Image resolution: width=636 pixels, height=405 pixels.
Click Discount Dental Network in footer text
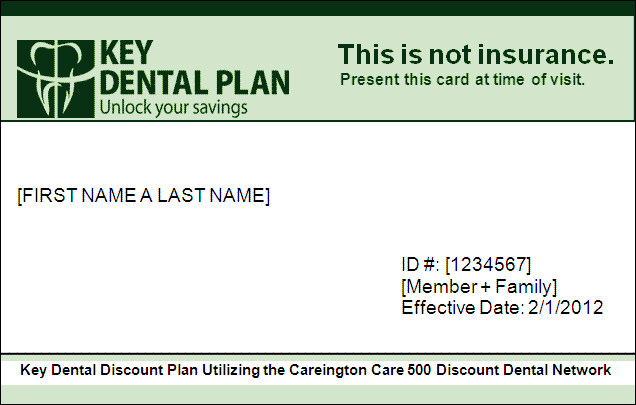(x=530, y=370)
